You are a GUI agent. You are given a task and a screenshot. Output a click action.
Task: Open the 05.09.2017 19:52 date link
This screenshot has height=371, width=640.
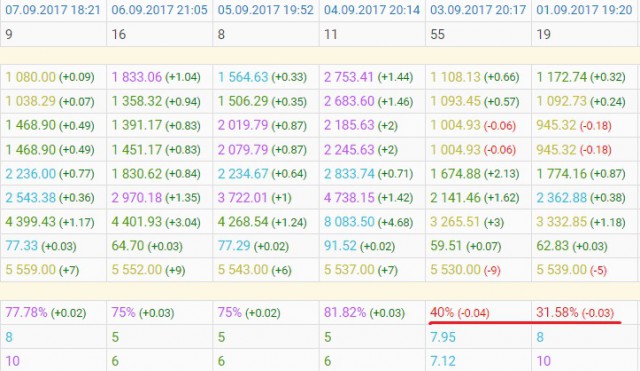(x=266, y=10)
